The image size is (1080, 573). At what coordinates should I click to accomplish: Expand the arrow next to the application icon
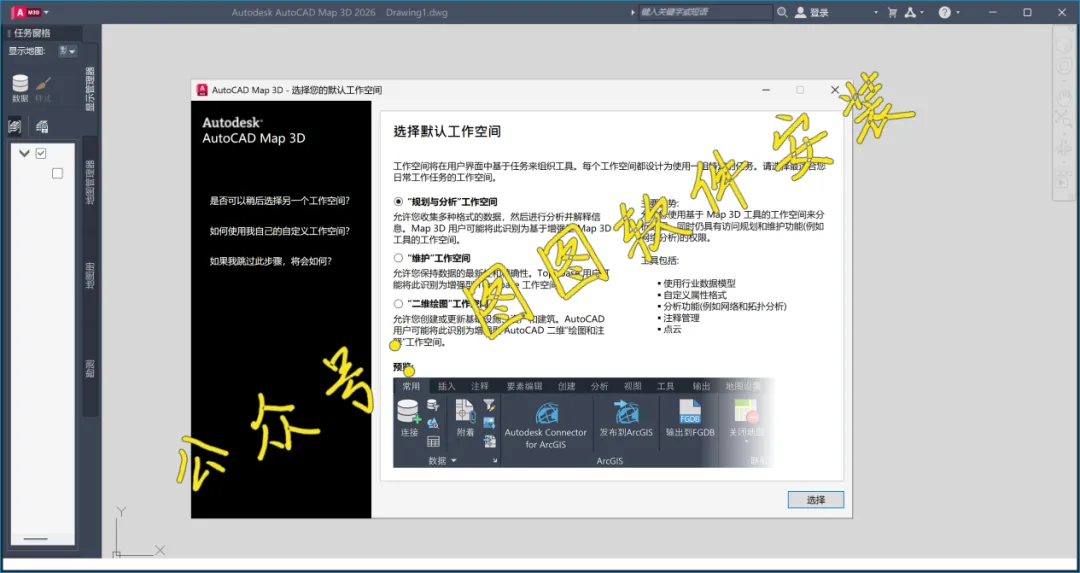[x=47, y=12]
